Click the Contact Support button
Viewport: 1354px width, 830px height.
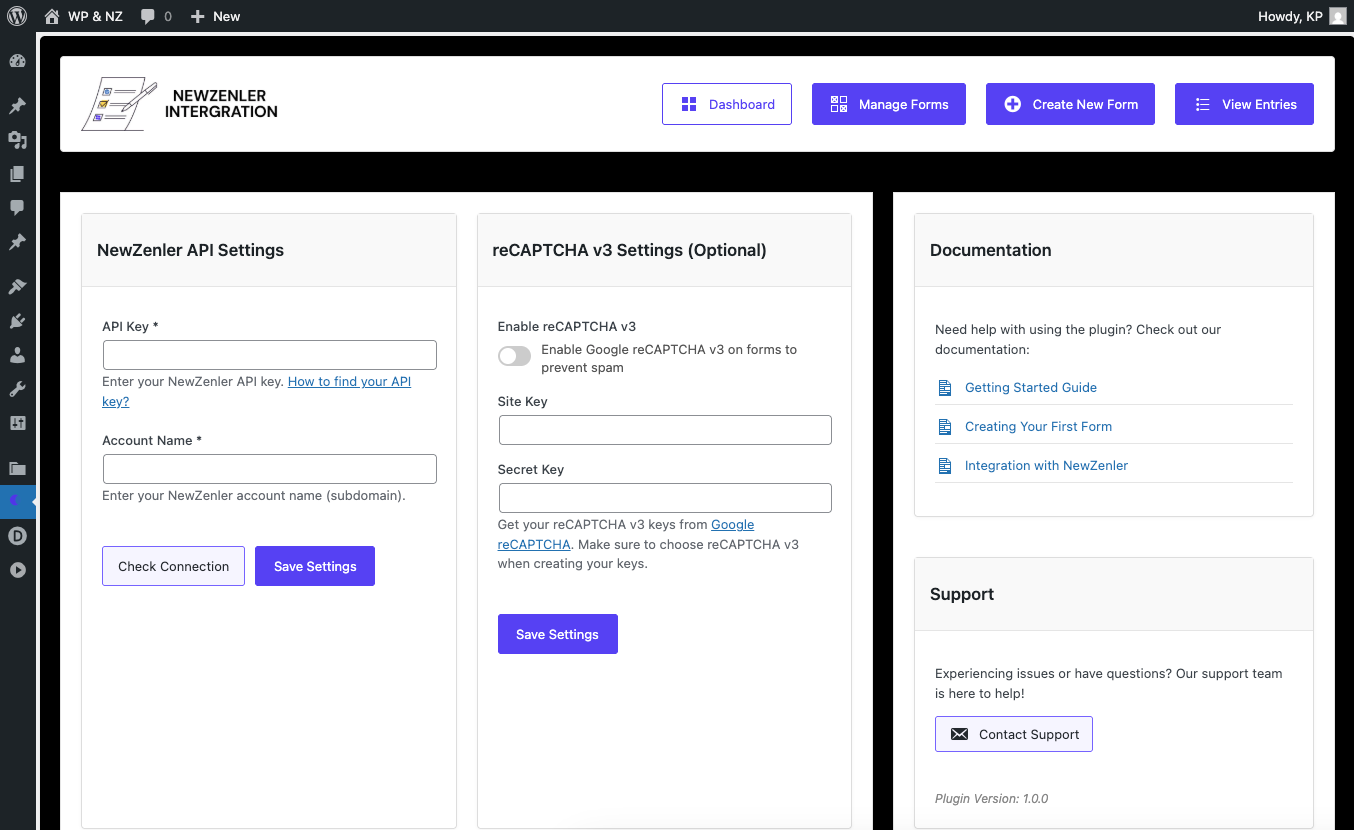pyautogui.click(x=1013, y=734)
